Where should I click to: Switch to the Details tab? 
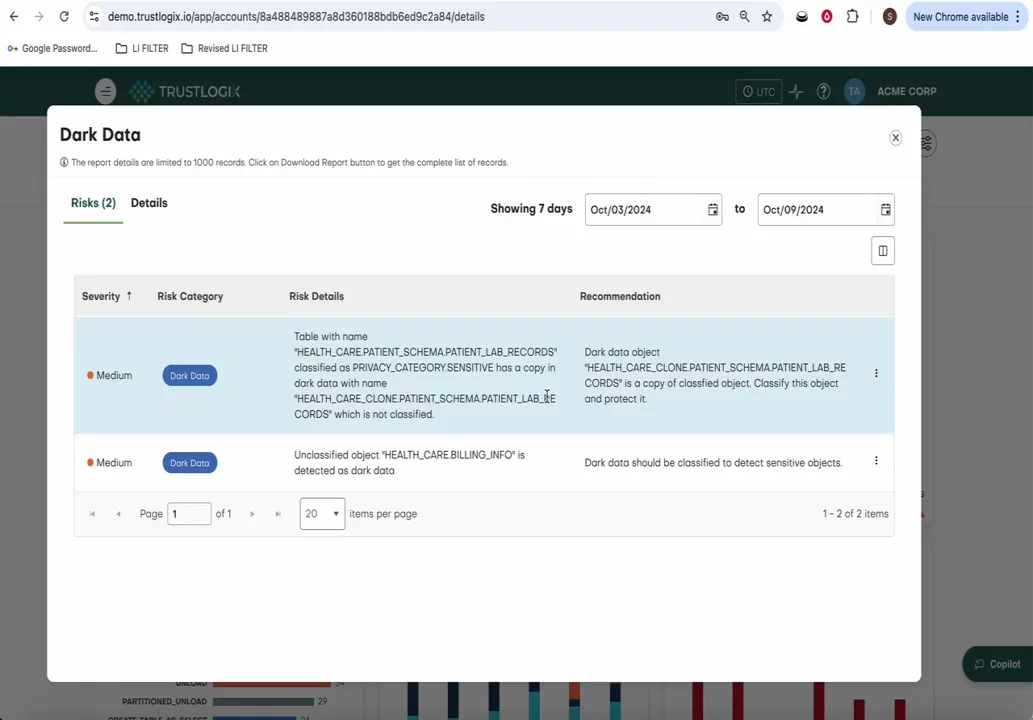pyautogui.click(x=149, y=203)
